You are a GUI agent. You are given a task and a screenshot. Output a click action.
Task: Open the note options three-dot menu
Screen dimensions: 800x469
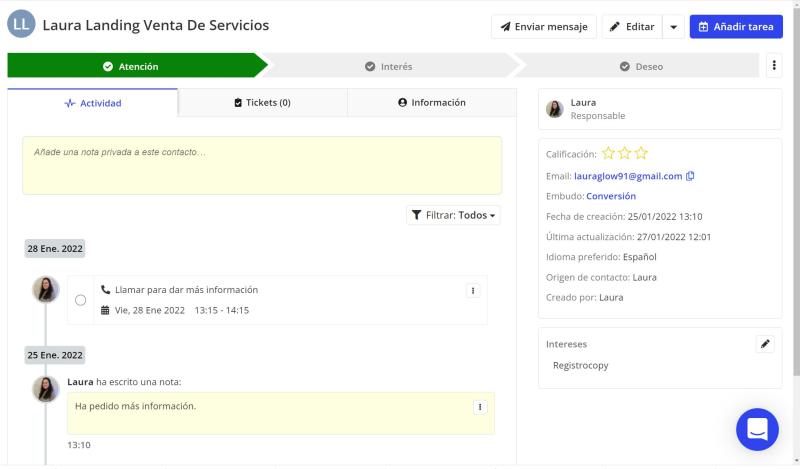(x=480, y=407)
